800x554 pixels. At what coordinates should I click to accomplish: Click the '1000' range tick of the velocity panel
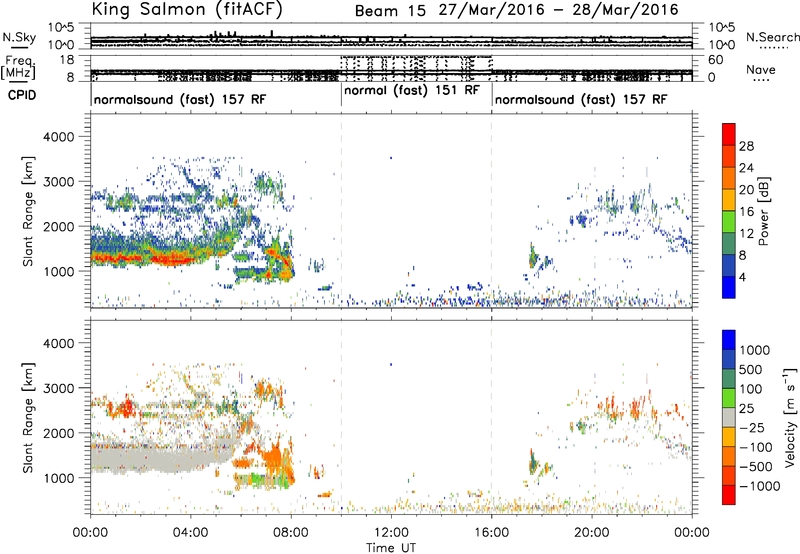[x=58, y=478]
